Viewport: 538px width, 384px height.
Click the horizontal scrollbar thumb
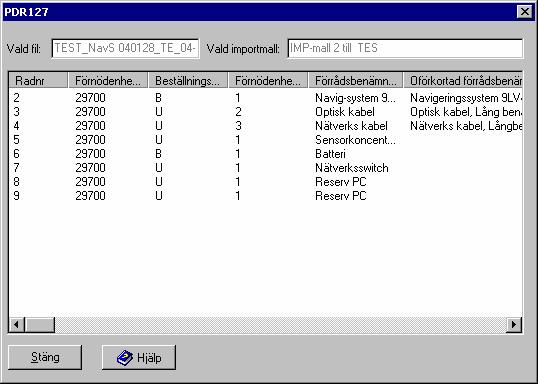[39, 324]
